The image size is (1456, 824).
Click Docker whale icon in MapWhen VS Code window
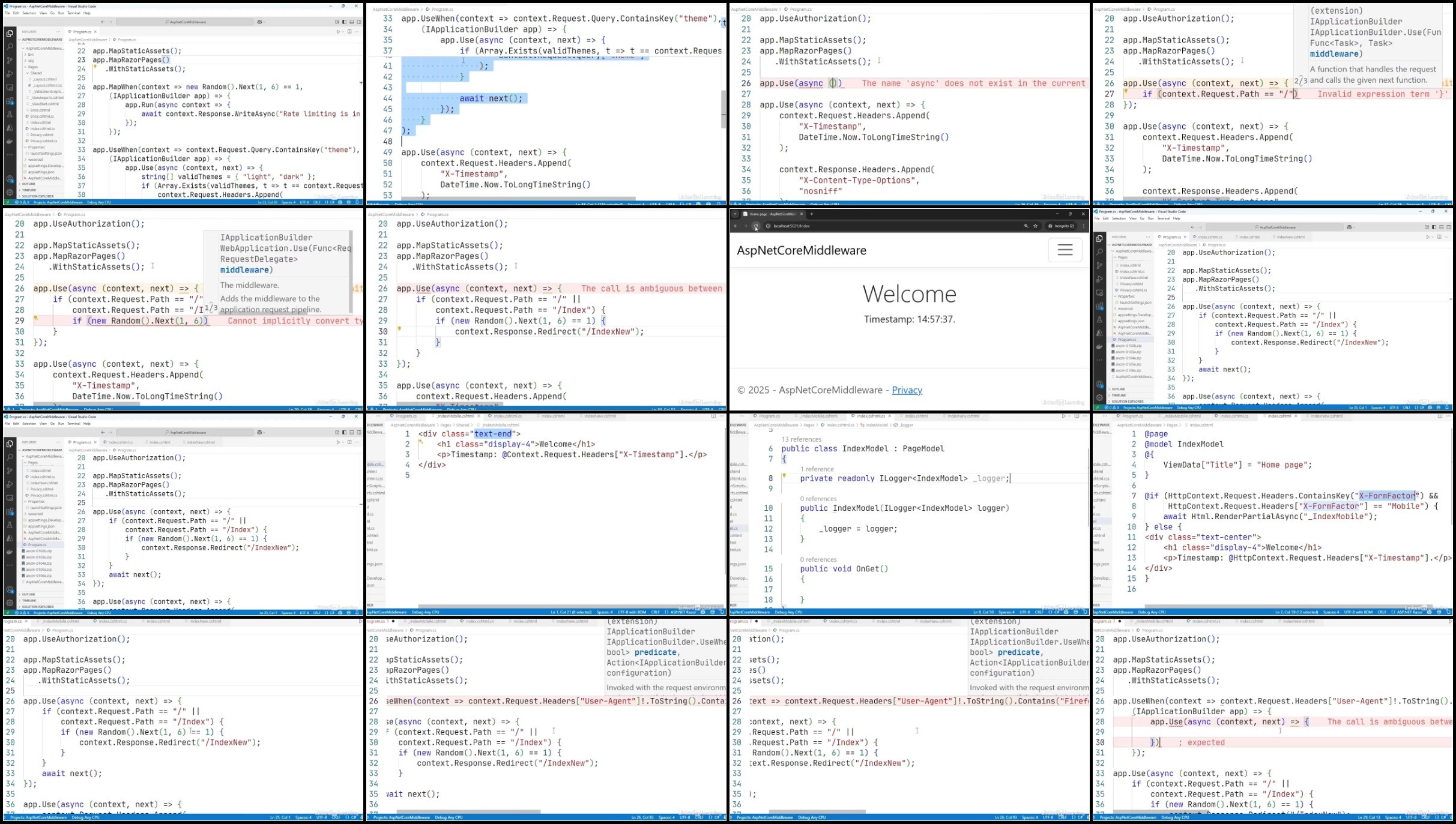[x=10, y=142]
